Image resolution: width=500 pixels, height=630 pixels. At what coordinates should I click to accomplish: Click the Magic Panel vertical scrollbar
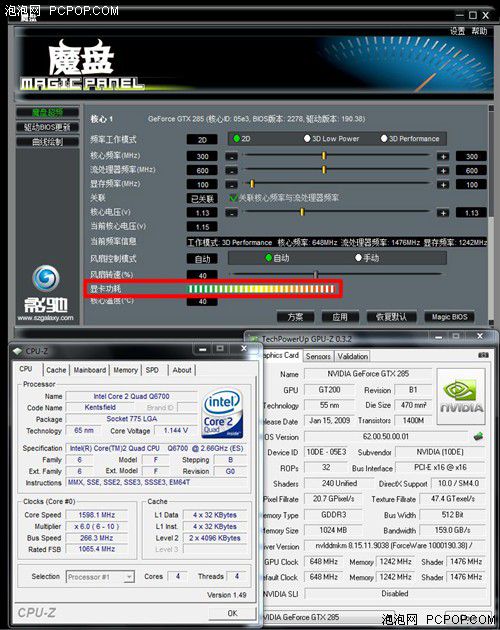tap(491, 215)
